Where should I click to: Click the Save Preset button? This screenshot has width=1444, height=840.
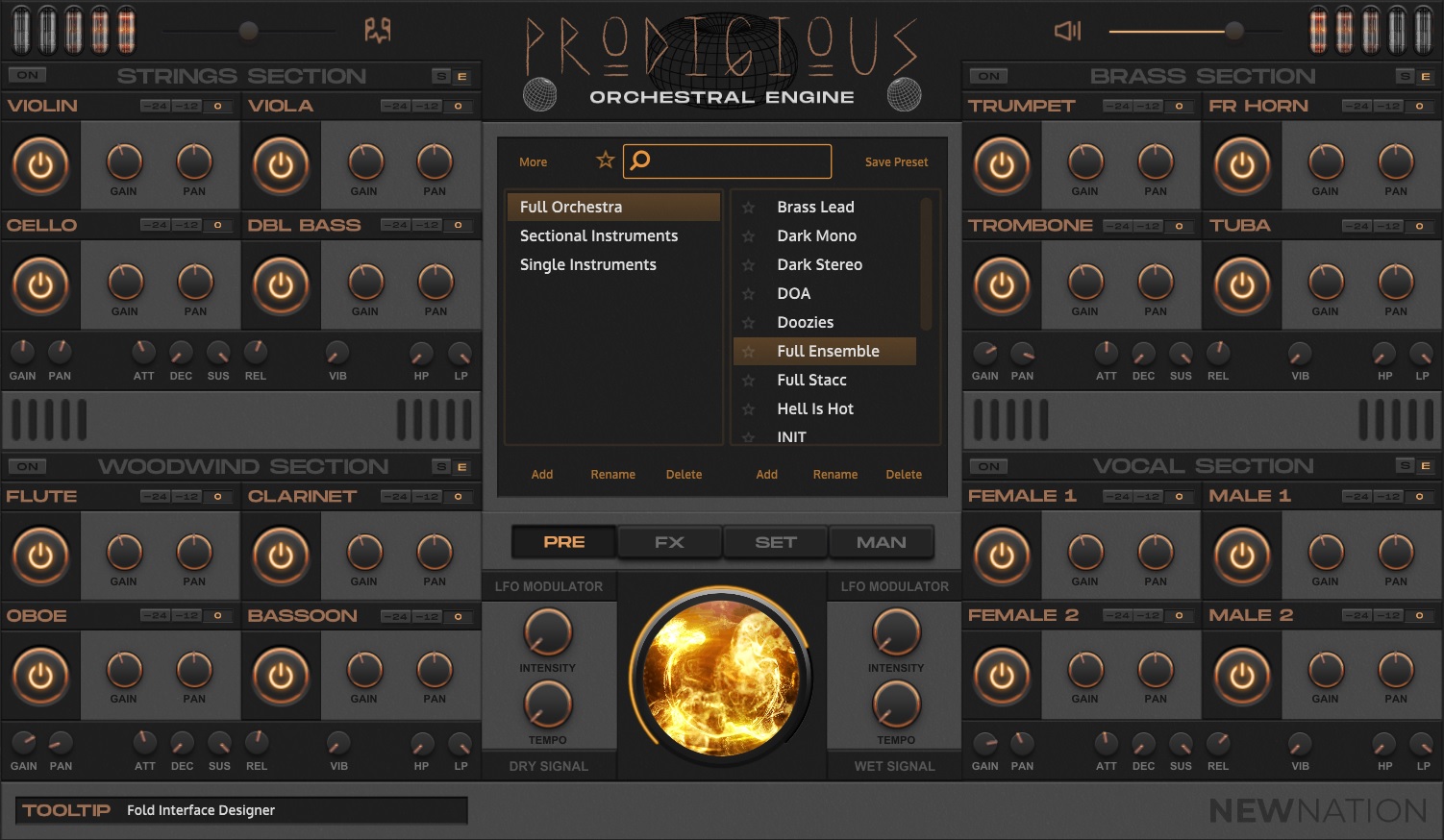pos(896,162)
